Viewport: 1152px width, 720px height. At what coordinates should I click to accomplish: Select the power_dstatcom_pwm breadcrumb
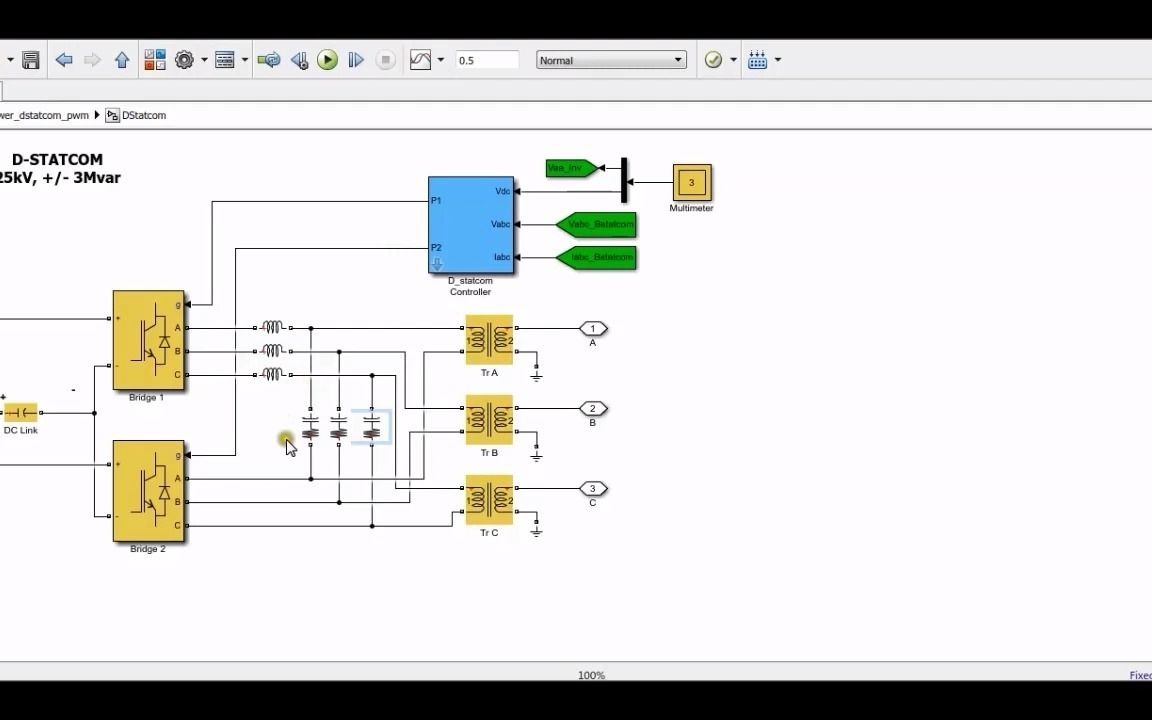click(44, 115)
